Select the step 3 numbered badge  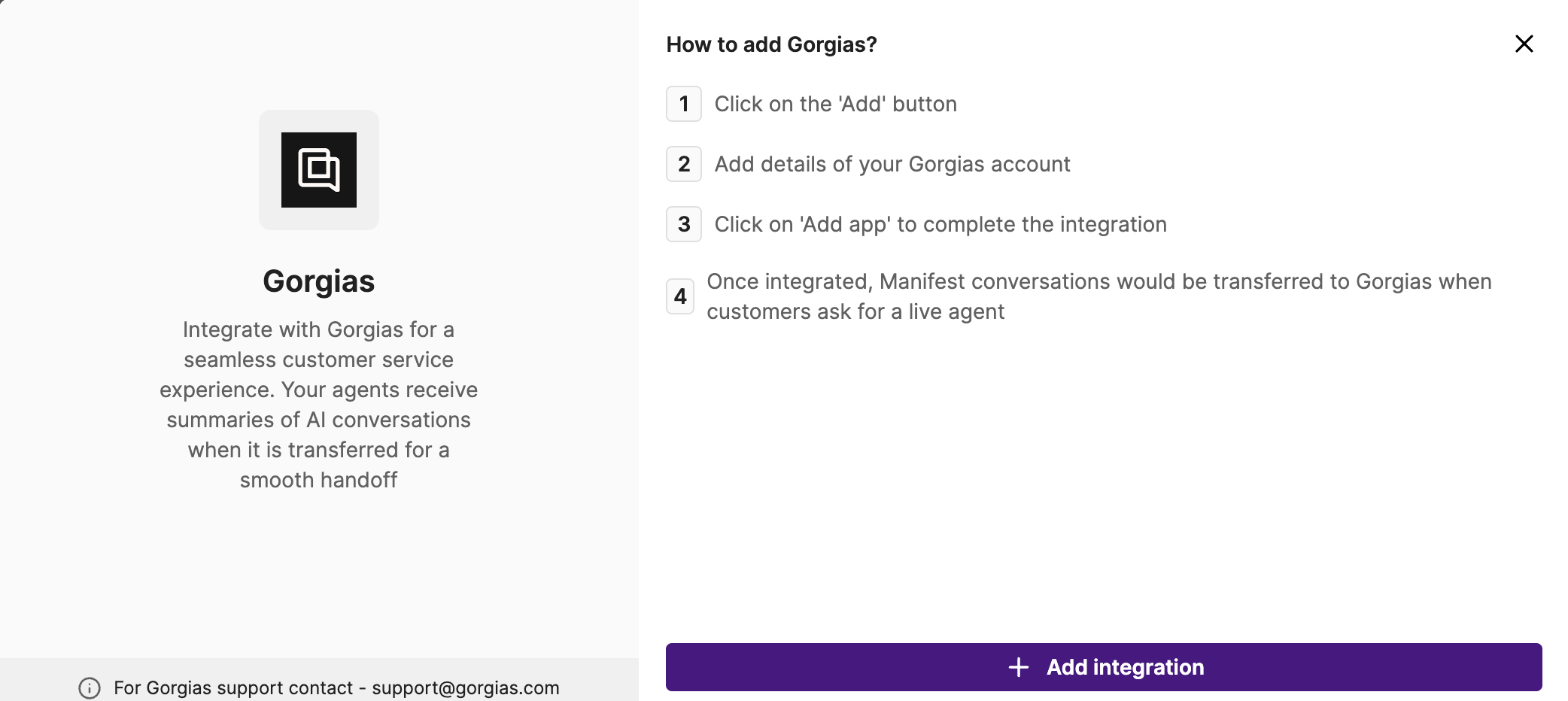tap(683, 223)
